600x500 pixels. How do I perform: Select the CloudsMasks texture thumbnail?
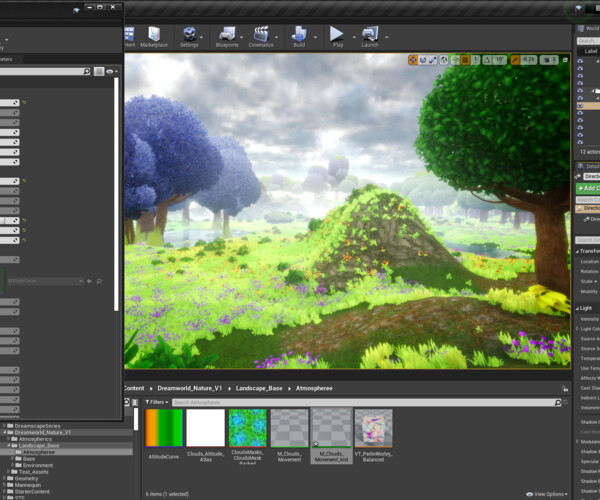tap(248, 428)
